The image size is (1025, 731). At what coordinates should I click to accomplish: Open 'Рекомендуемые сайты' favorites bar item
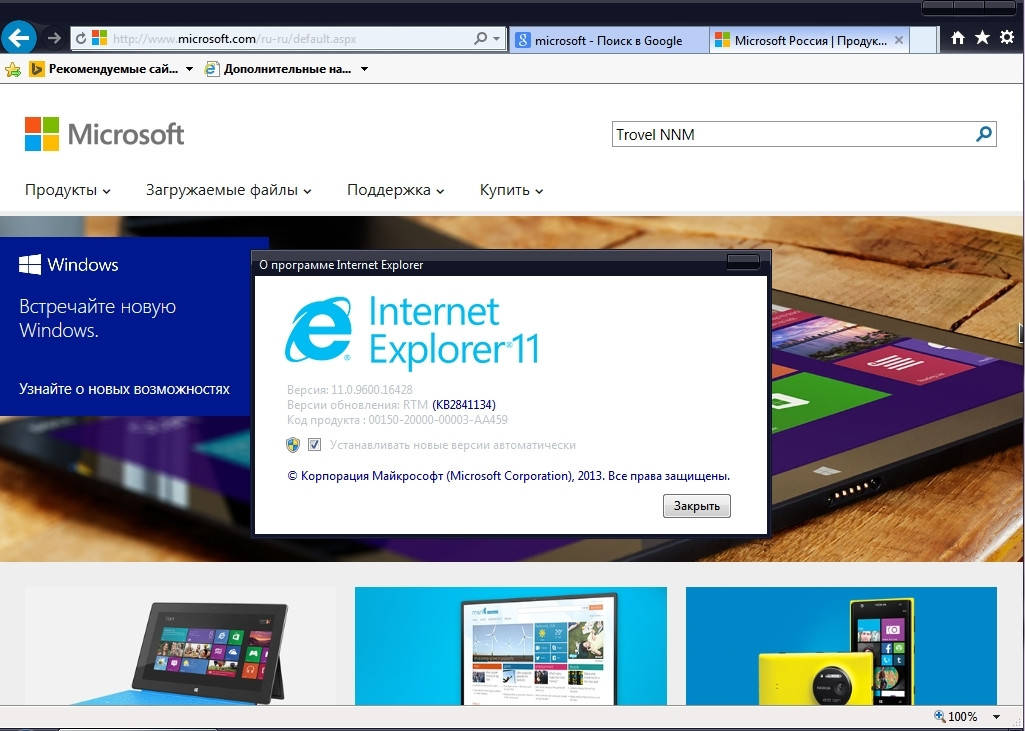(104, 69)
